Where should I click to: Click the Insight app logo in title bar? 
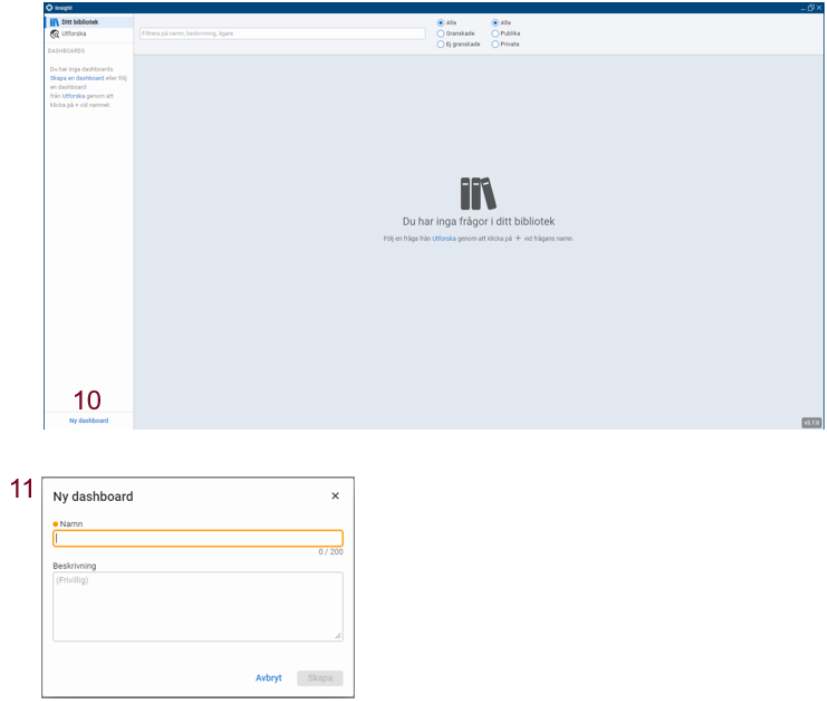[x=49, y=8]
